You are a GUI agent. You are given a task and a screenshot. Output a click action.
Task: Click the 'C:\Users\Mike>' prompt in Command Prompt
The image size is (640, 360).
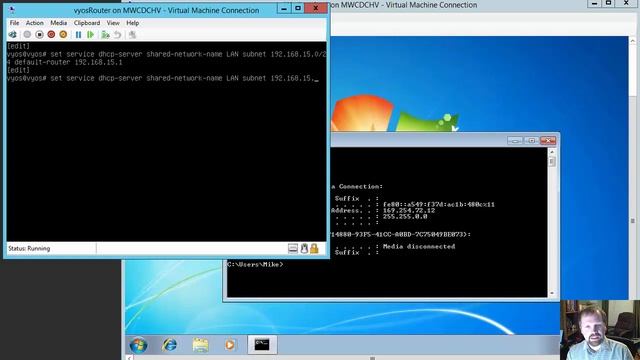[x=255, y=264]
